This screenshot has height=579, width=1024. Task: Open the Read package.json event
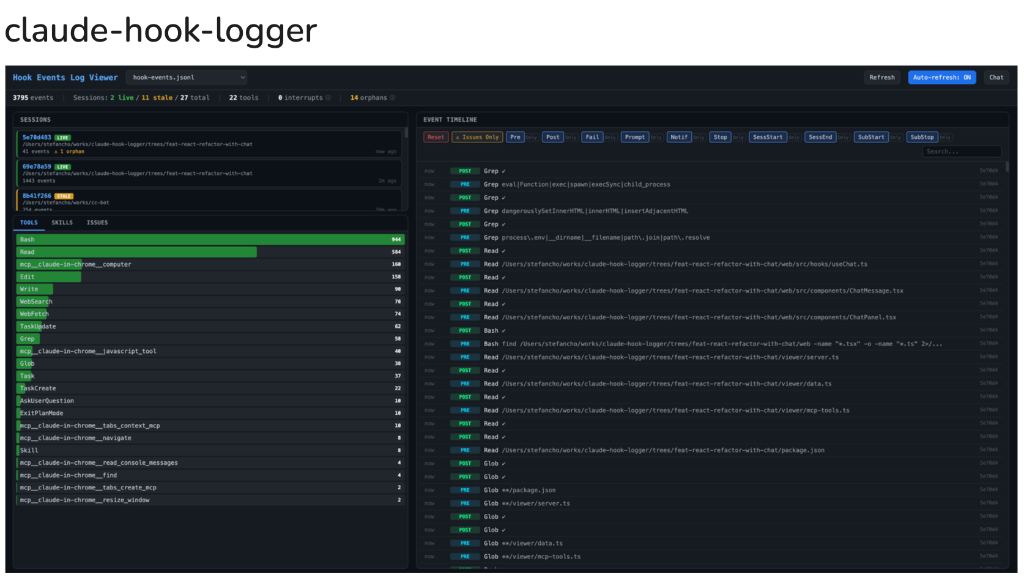coord(712,450)
